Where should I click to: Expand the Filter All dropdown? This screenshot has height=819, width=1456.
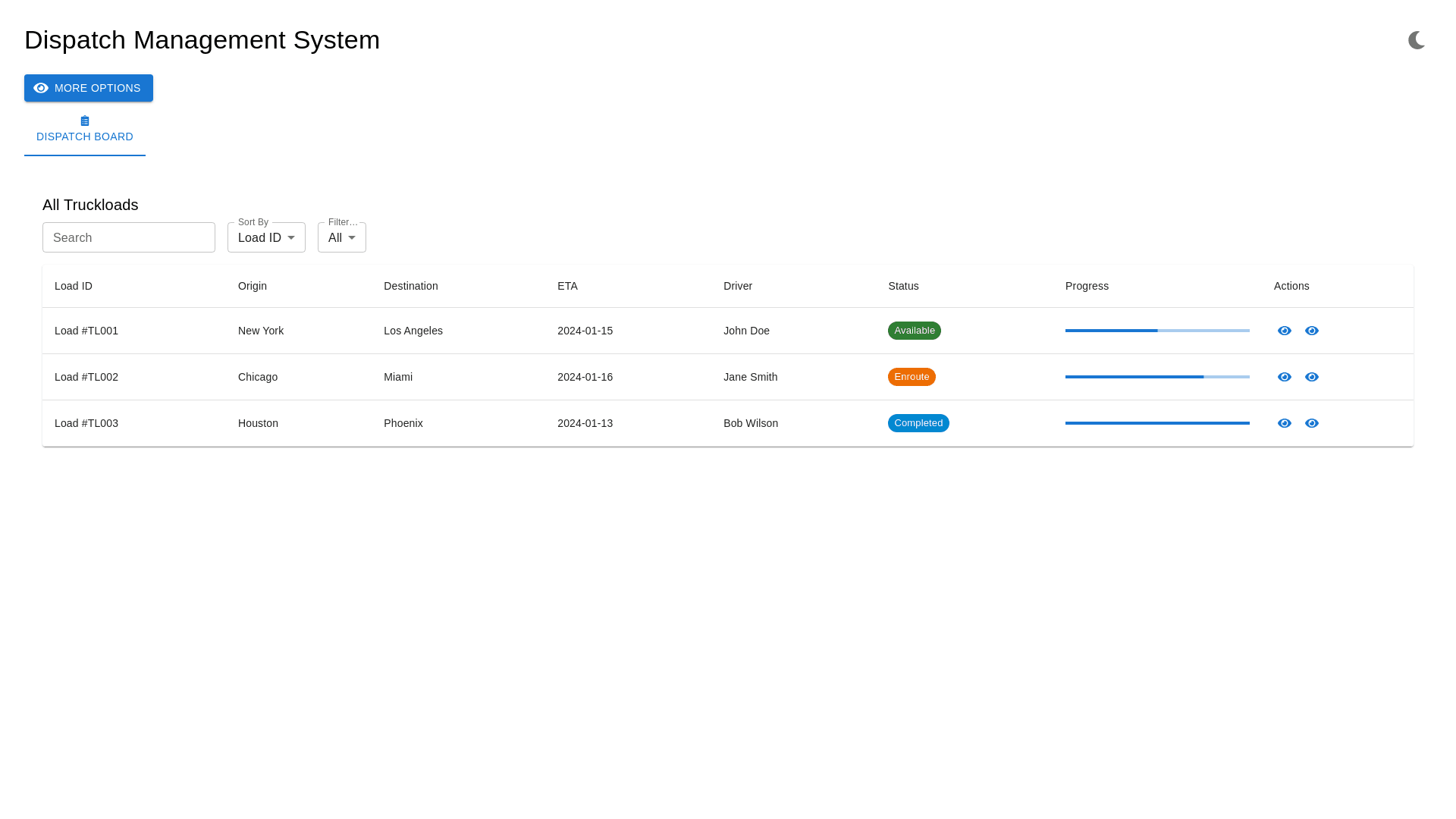pyautogui.click(x=341, y=237)
